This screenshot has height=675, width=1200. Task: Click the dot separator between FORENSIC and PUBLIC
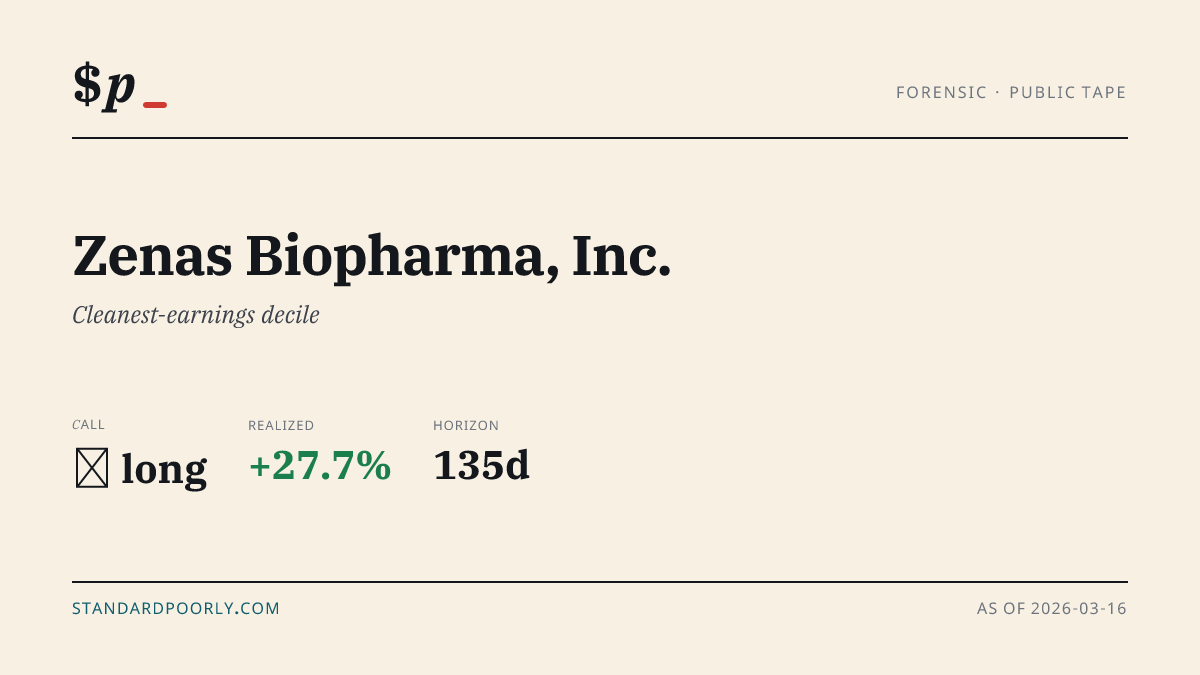pos(998,92)
